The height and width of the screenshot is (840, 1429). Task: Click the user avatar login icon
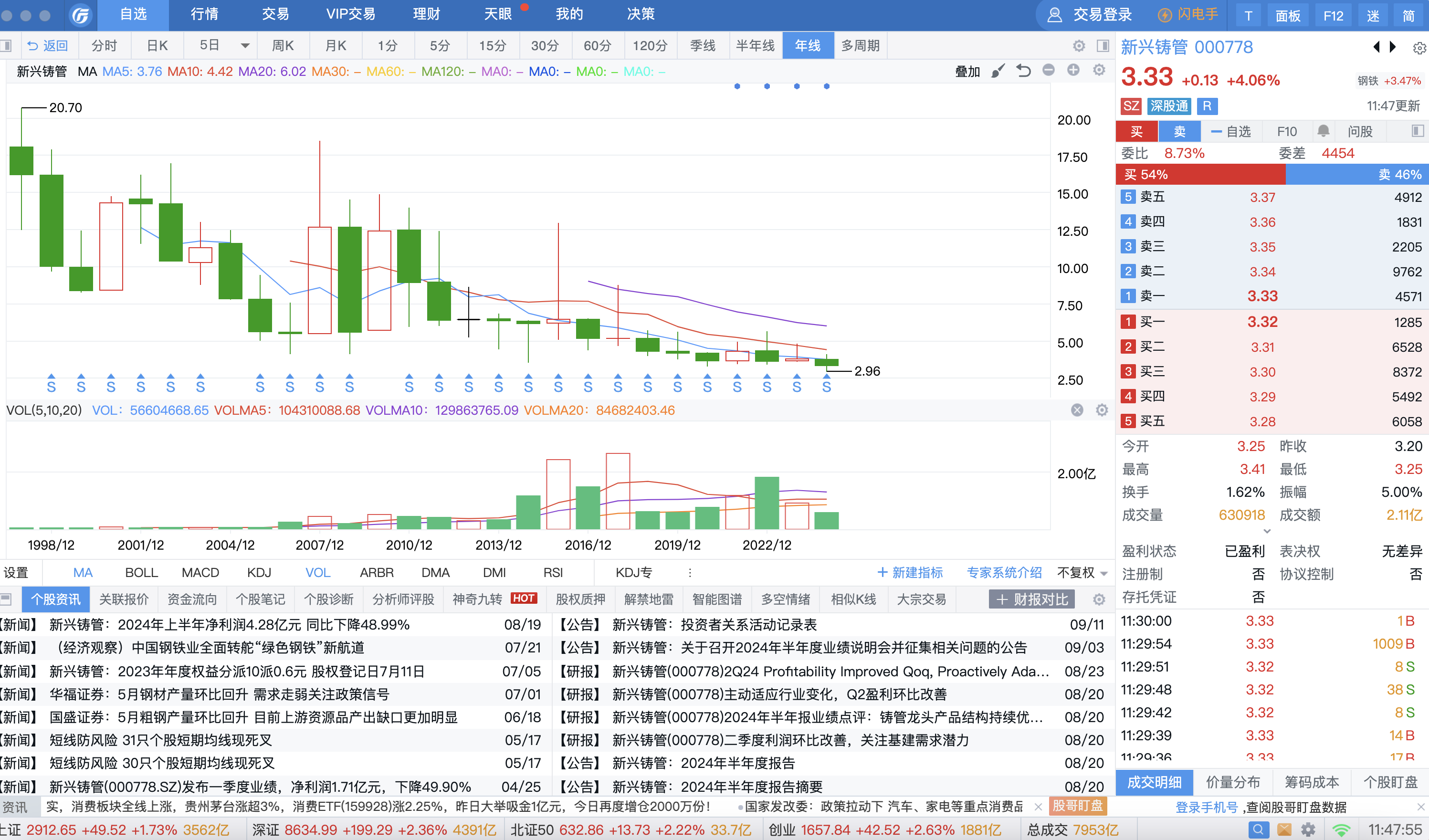tap(1055, 15)
